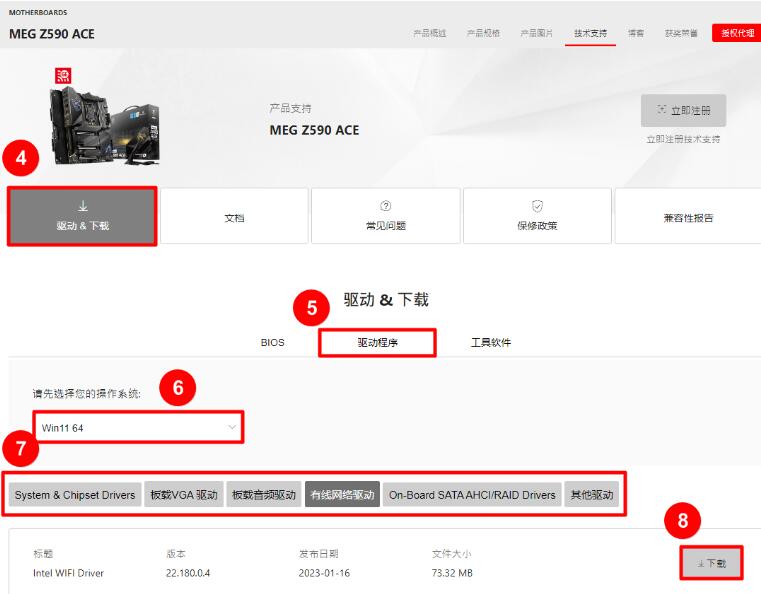Viewport: 761px width, 594px height.
Task: Open the 文档 documents section
Action: (234, 217)
